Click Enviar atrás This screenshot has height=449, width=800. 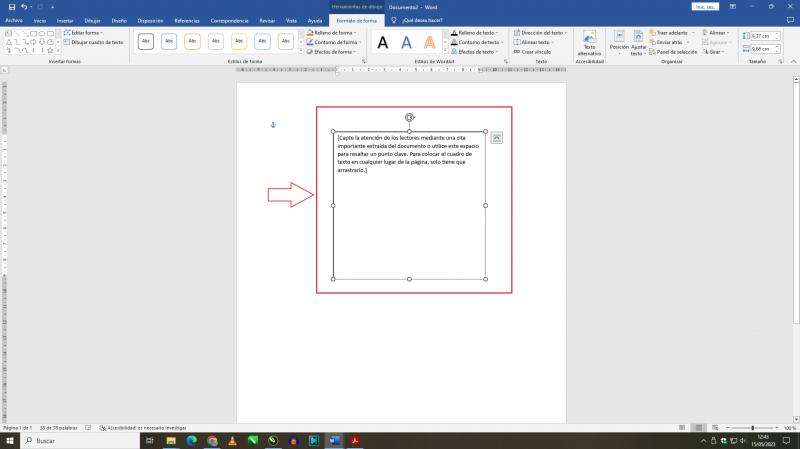coord(666,42)
